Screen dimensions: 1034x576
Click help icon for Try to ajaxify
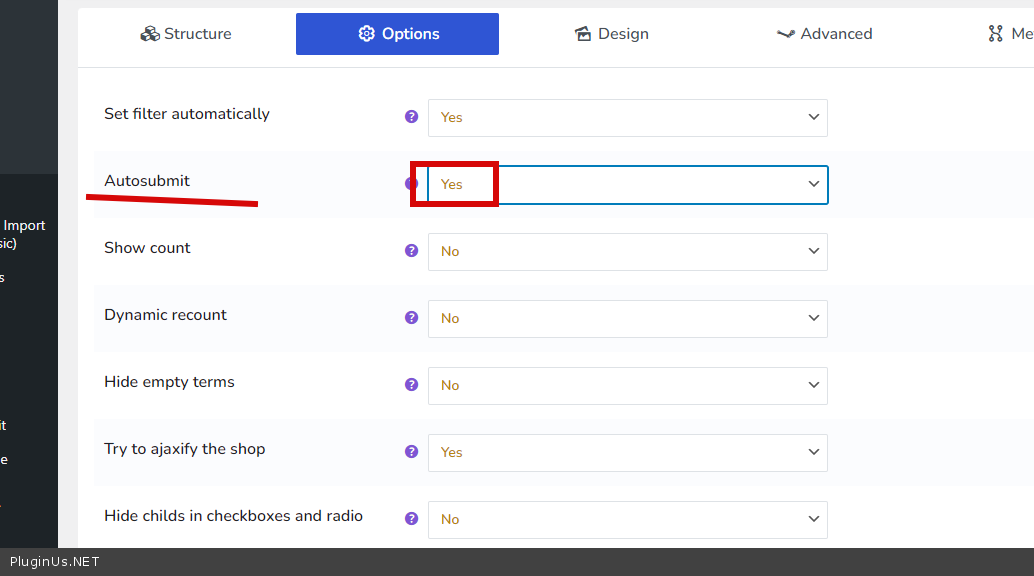[411, 452]
